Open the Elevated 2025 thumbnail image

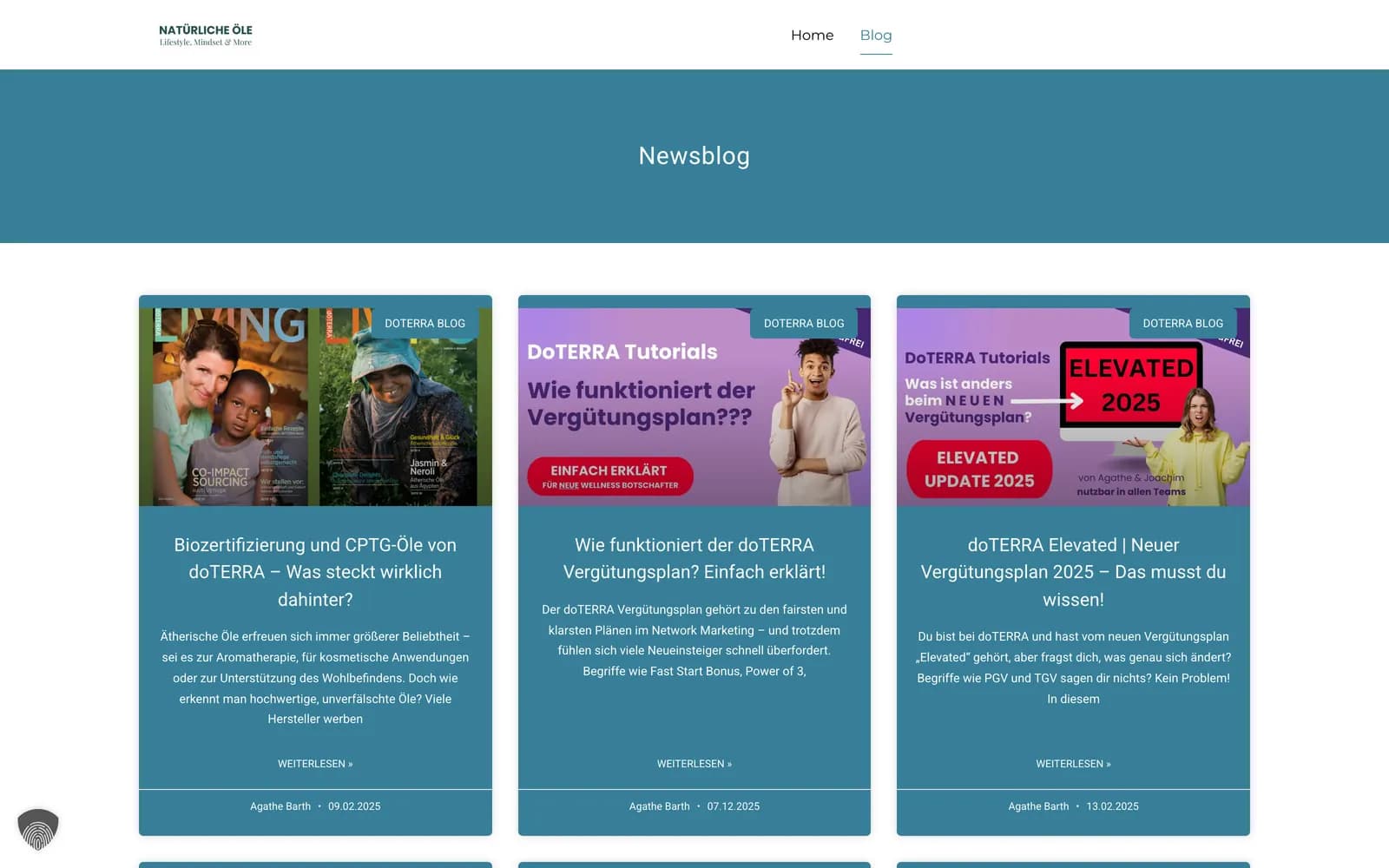point(1073,406)
